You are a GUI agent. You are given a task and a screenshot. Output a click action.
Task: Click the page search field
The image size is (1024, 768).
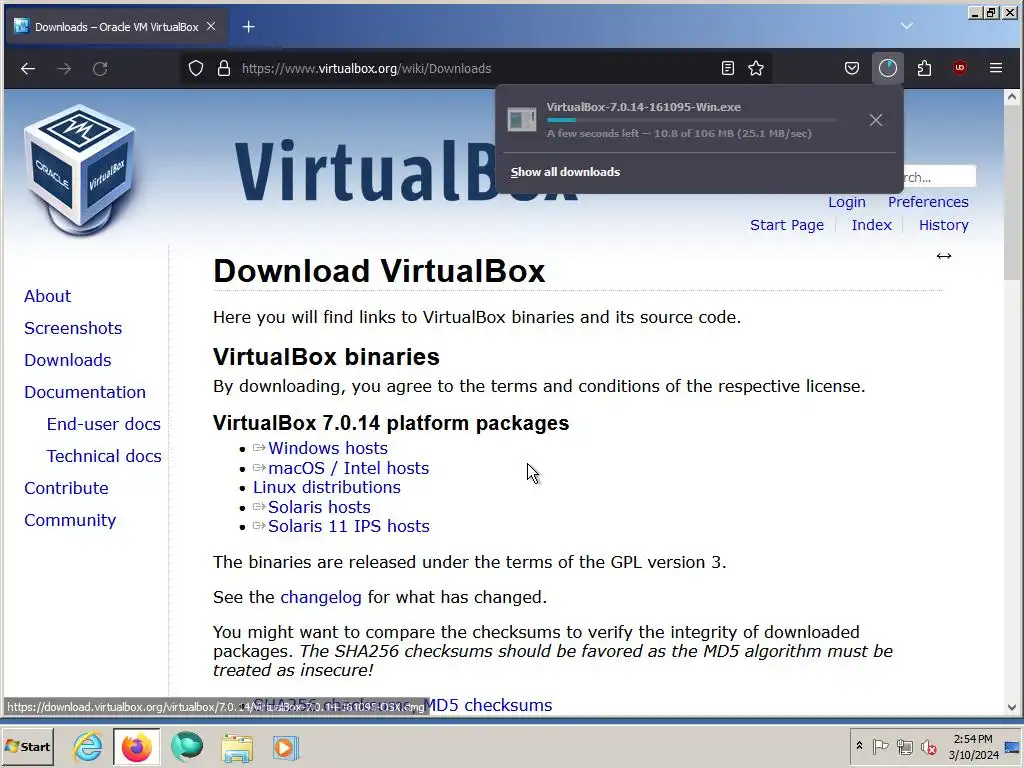point(939,177)
